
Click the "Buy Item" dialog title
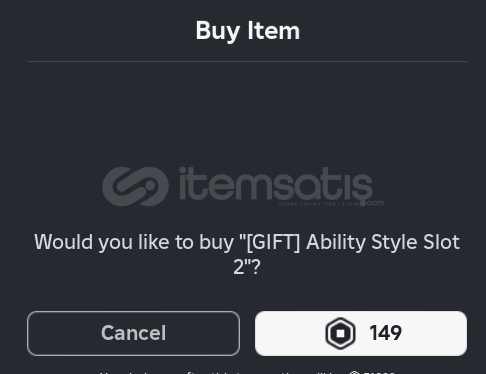247,31
